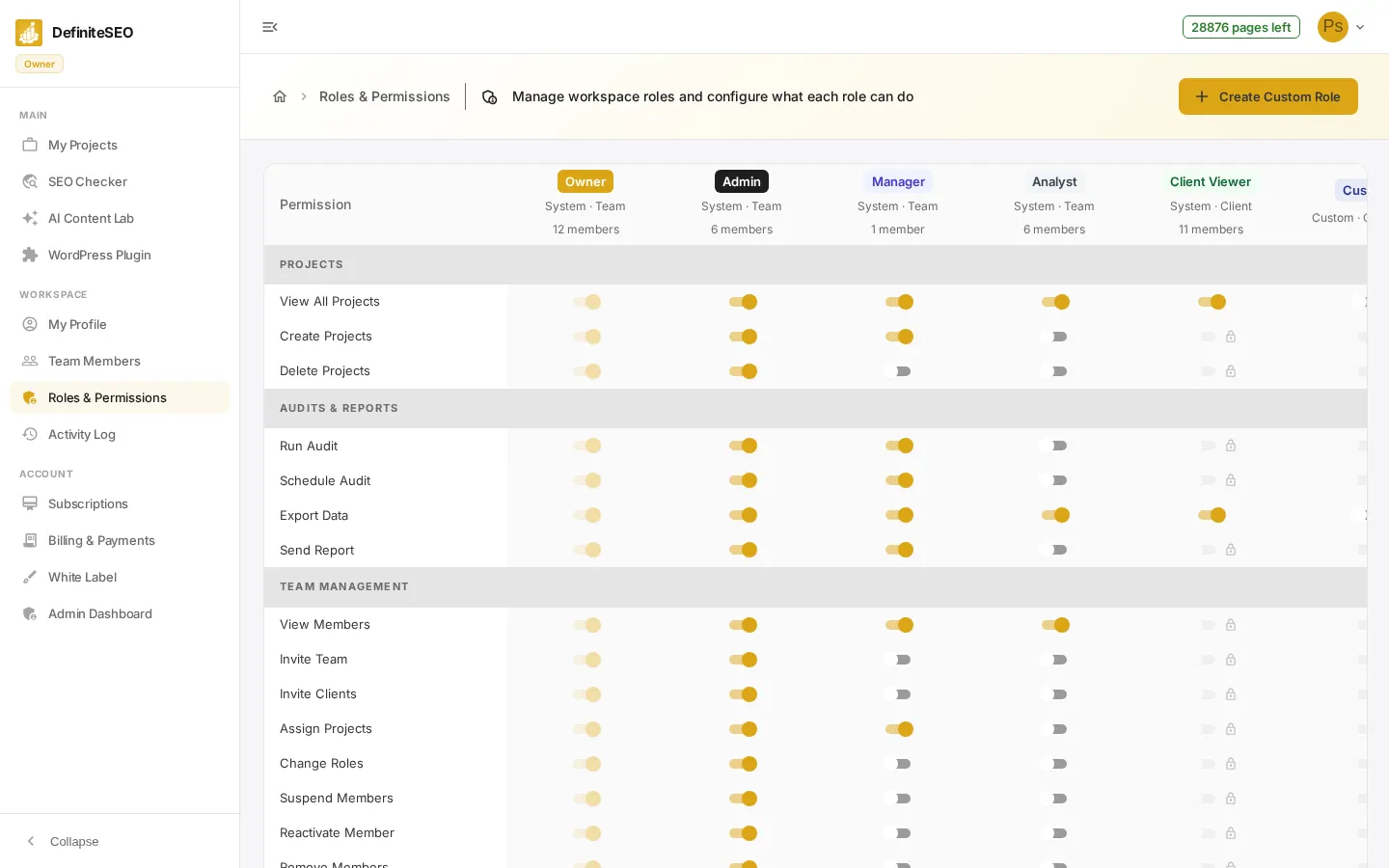1389x868 pixels.
Task: Enable Analyst's Run Audit permission
Action: point(1055,446)
